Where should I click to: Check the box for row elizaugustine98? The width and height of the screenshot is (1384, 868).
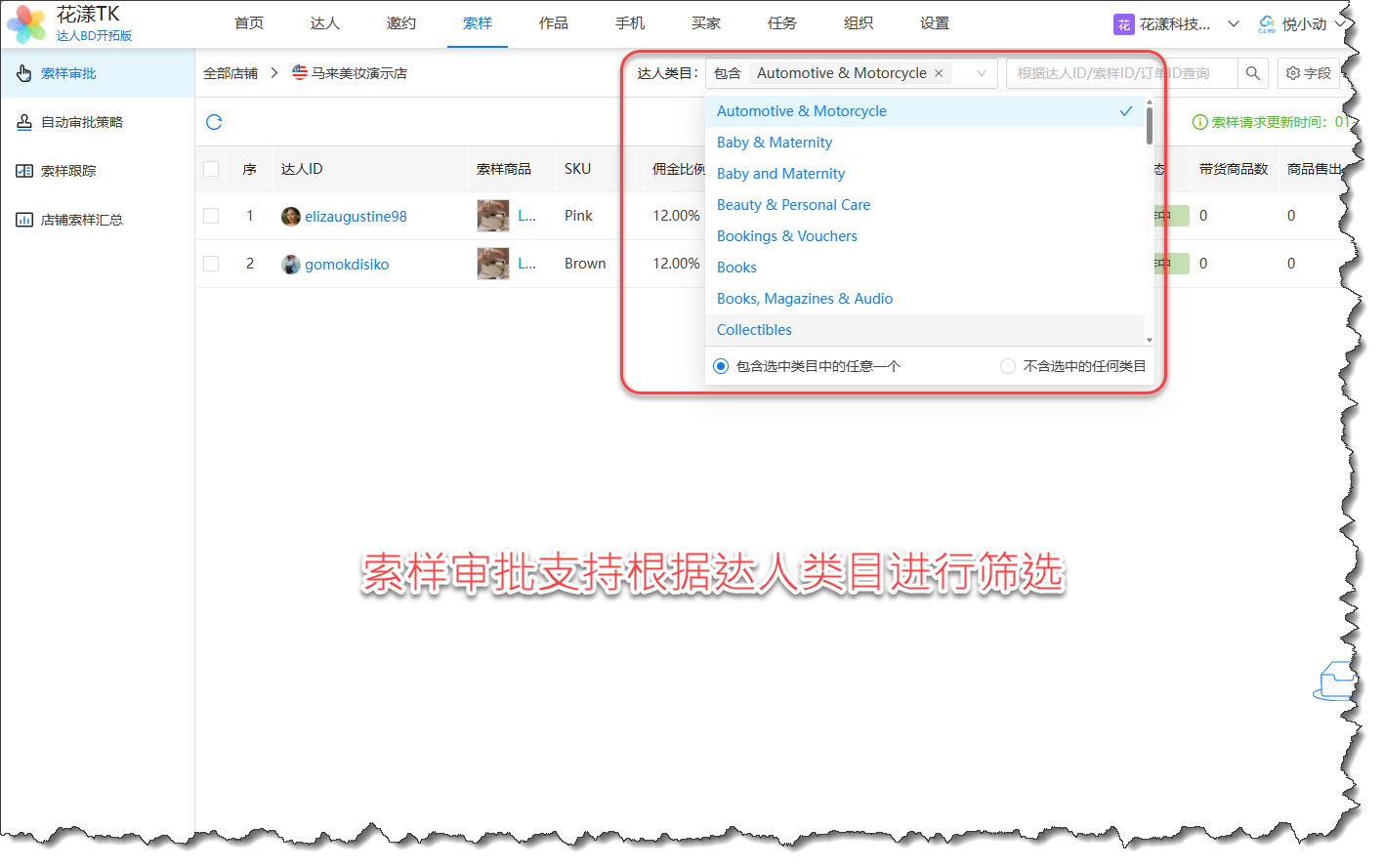[x=211, y=216]
